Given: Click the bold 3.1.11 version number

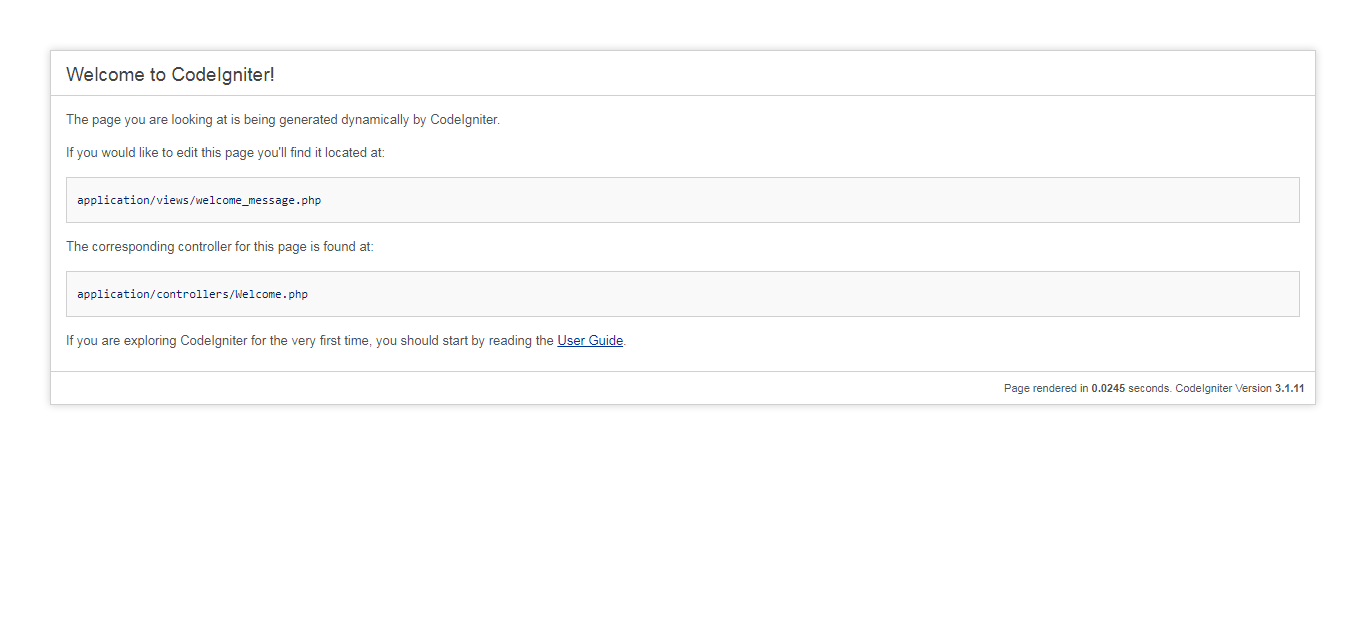Looking at the screenshot, I should pyautogui.click(x=1289, y=388).
